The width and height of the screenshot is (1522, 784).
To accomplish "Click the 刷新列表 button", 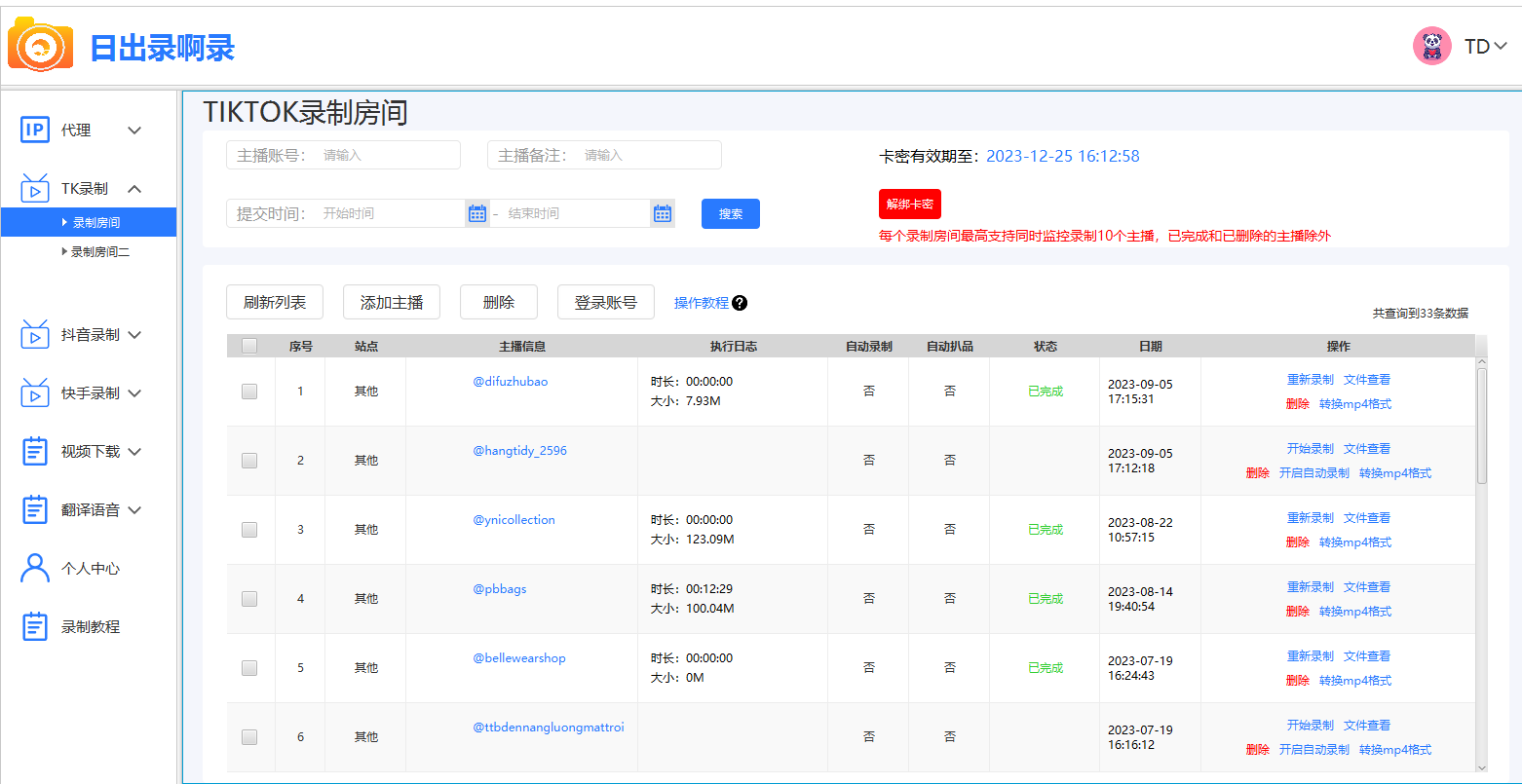I will [x=275, y=302].
